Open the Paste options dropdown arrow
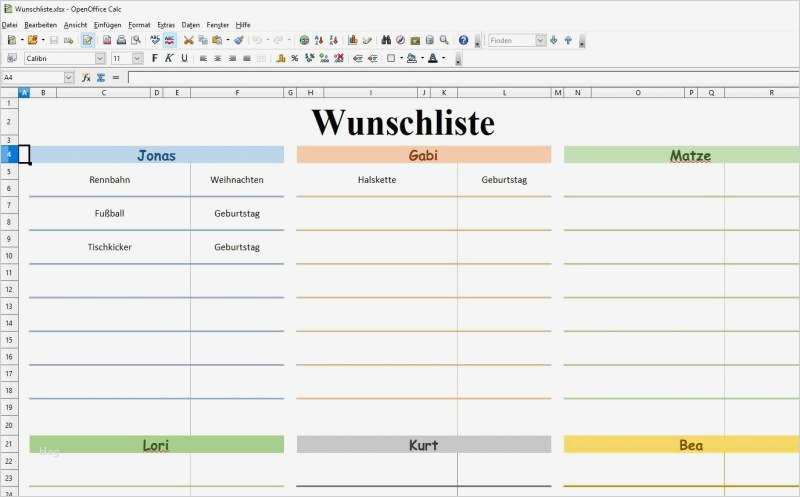Screen dimensions: 800x497 (x=228, y=40)
